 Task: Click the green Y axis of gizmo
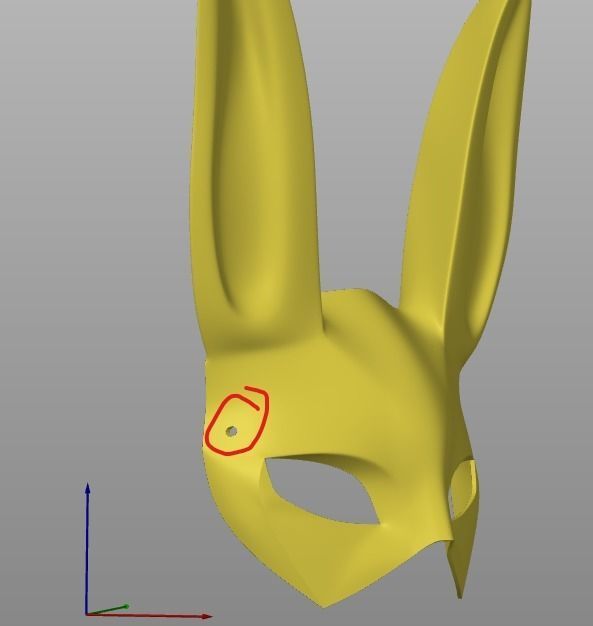pyautogui.click(x=108, y=610)
